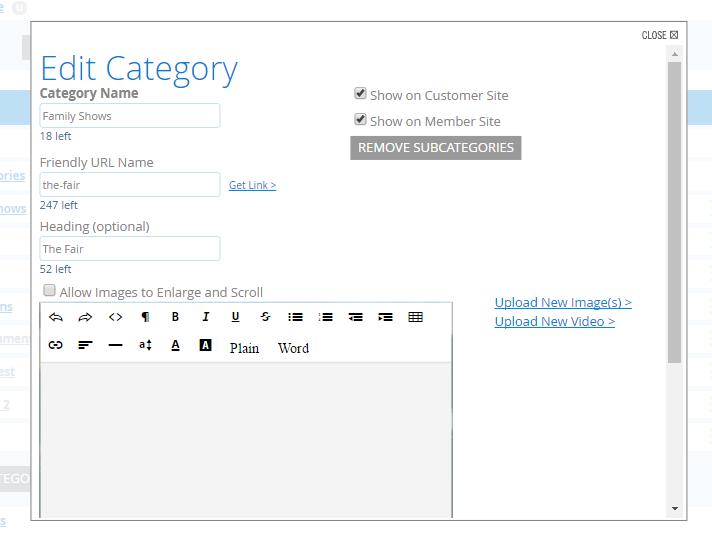
Task: Open the font color icon
Action: 175,345
